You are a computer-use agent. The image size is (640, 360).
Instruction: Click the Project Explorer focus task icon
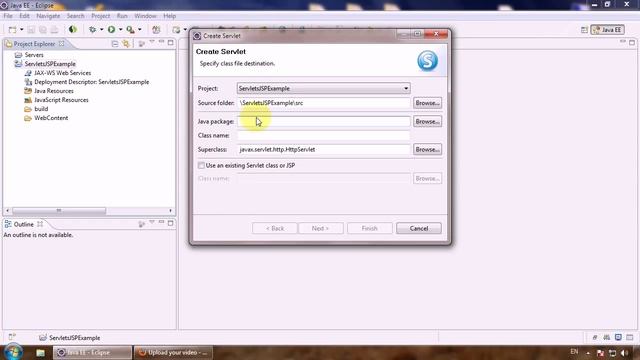(142, 44)
